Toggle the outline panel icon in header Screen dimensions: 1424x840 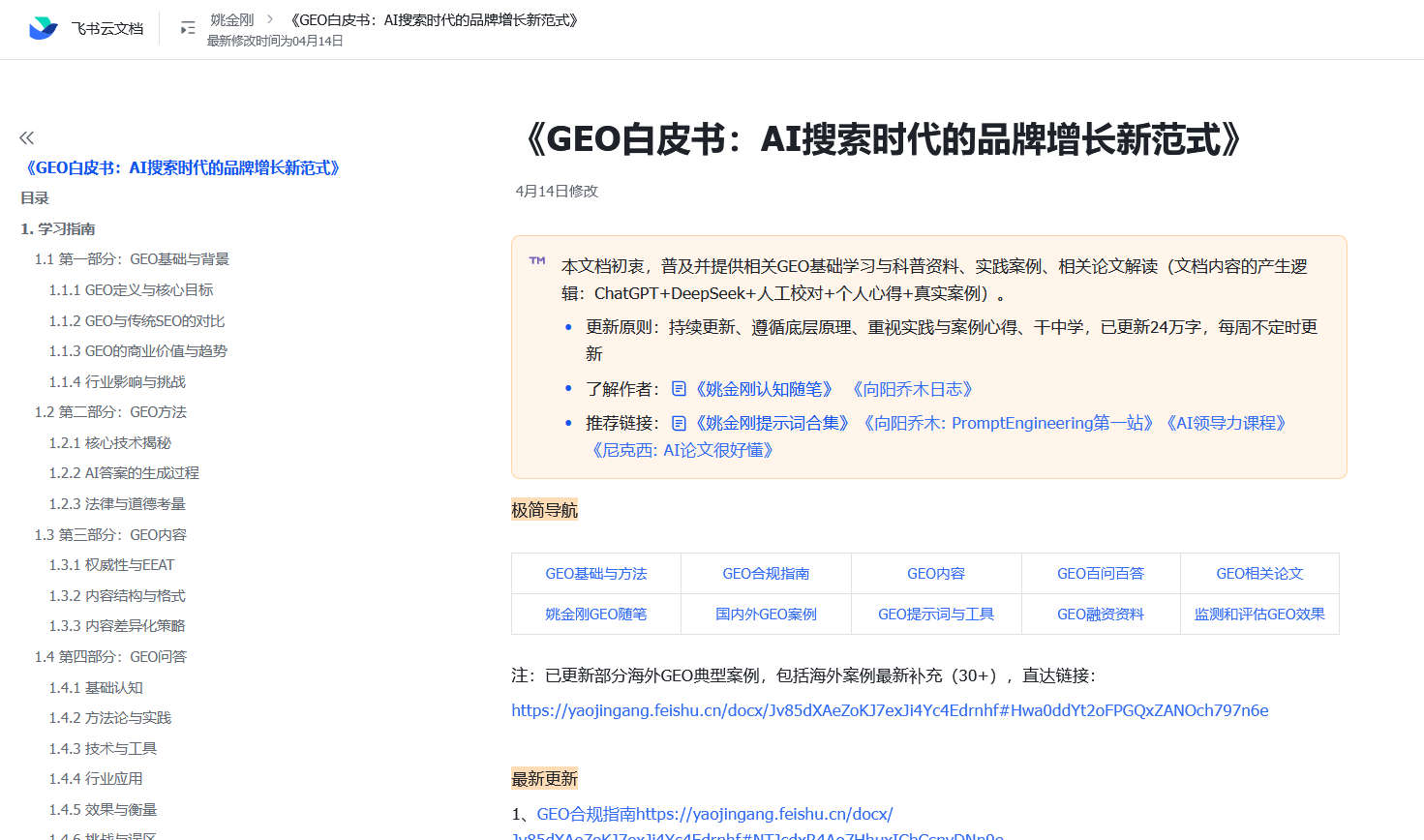click(188, 28)
